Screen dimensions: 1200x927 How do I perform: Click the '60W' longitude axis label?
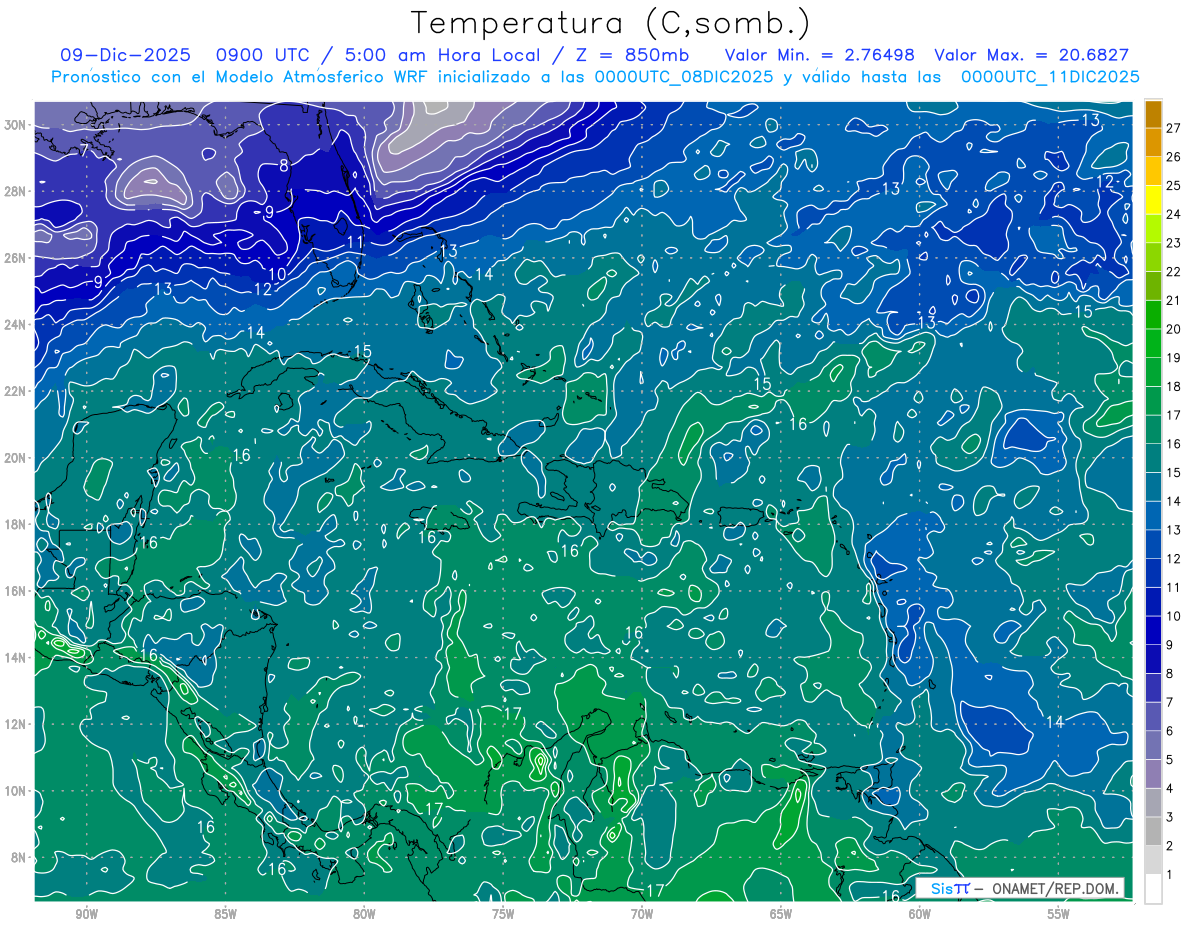pyautogui.click(x=920, y=915)
